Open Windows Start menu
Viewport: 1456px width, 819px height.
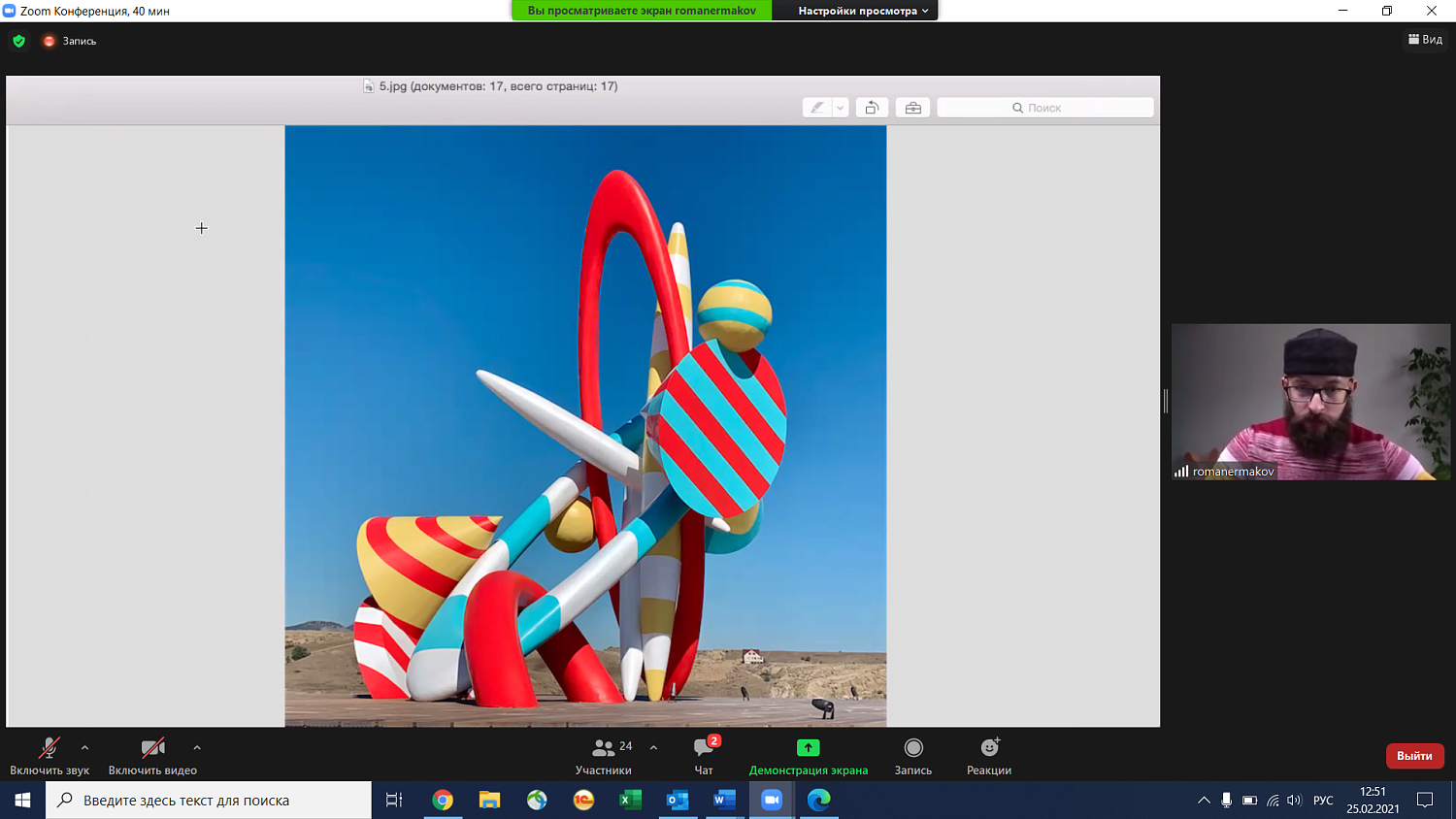click(x=22, y=800)
